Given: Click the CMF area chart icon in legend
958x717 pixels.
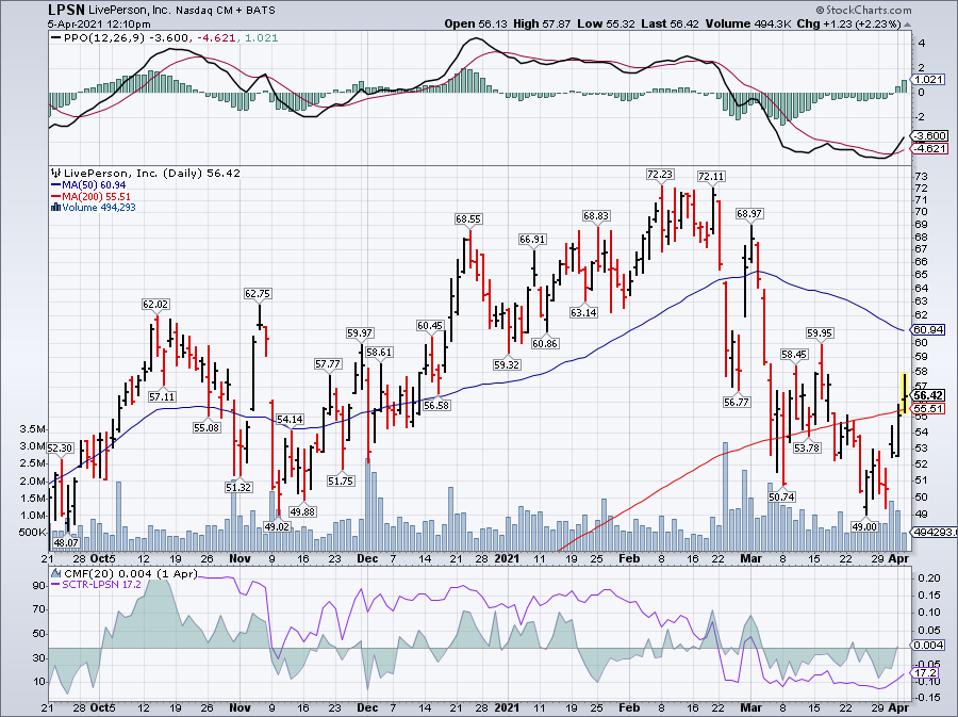Looking at the screenshot, I should (56, 573).
